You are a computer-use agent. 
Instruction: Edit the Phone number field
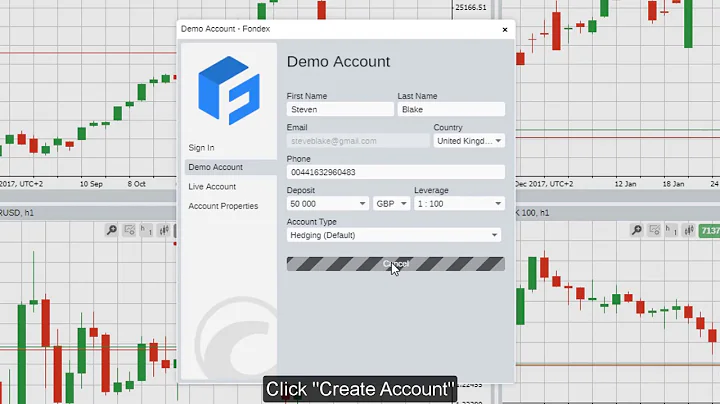point(396,172)
